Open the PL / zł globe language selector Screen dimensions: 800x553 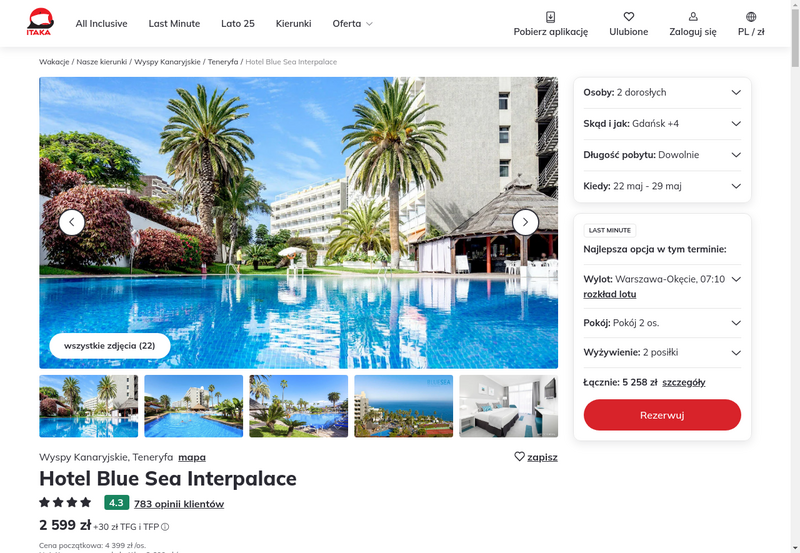(x=751, y=17)
